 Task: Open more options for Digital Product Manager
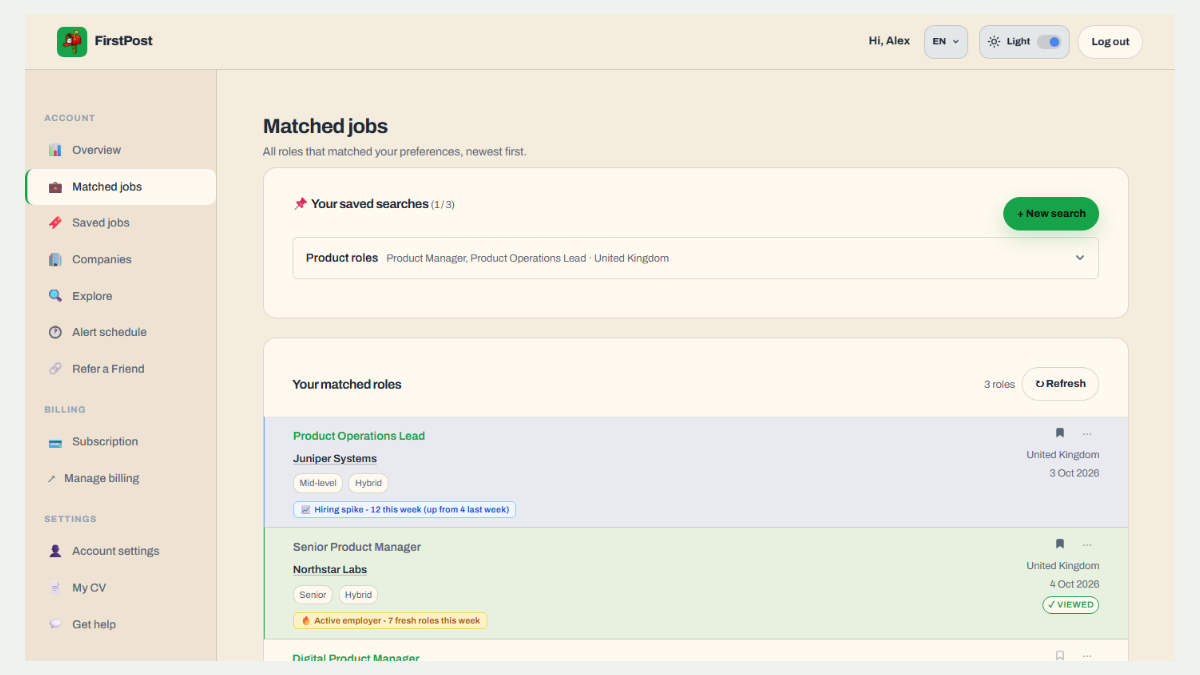coord(1087,656)
